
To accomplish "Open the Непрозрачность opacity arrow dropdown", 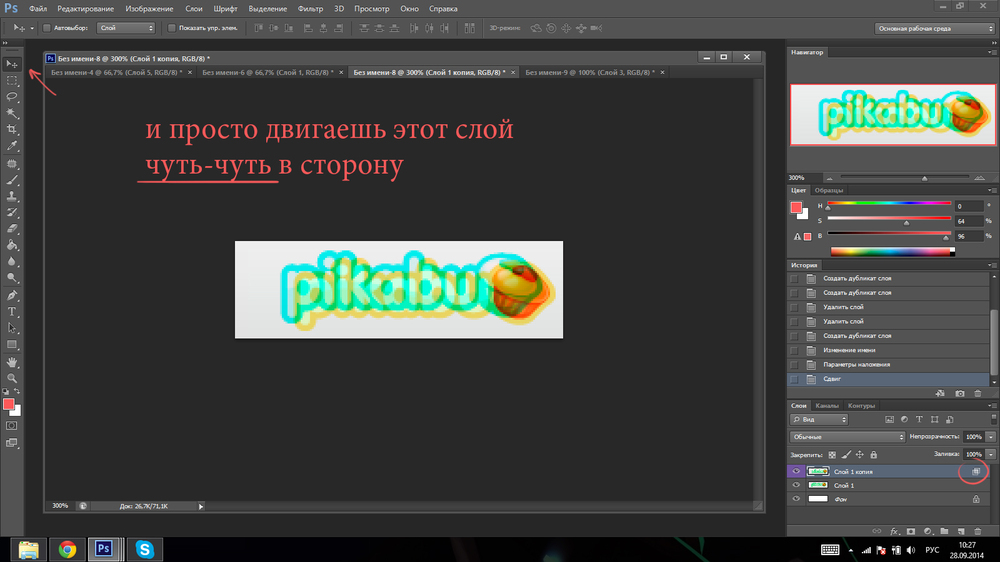I will [991, 437].
